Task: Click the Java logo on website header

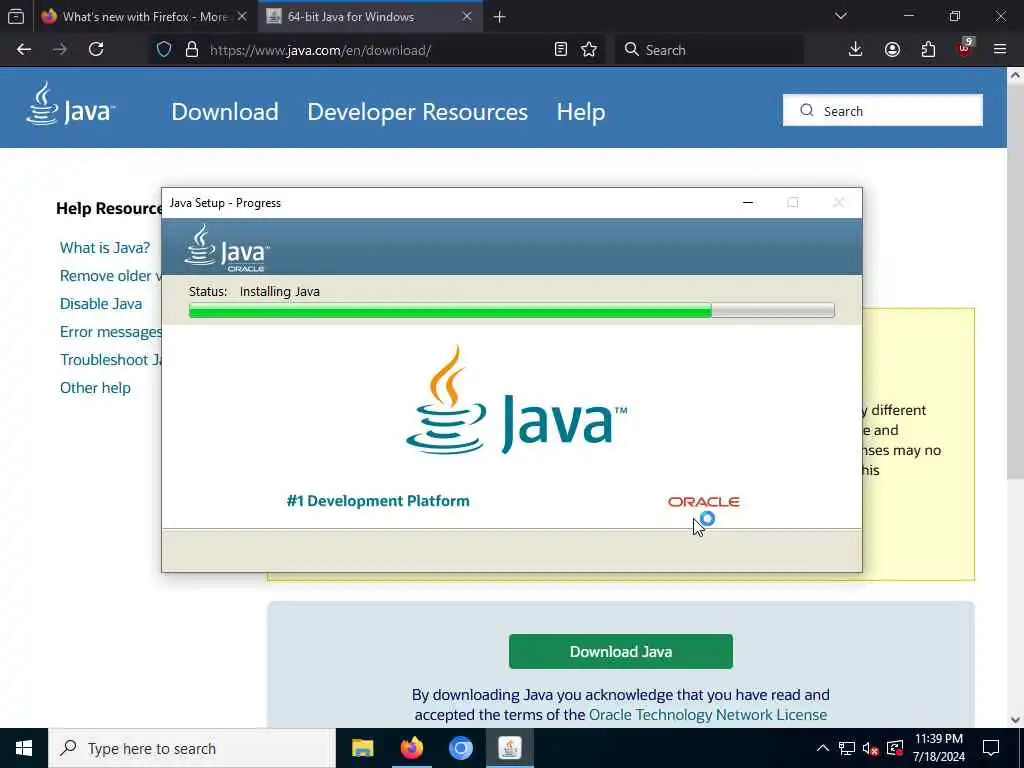Action: [71, 104]
